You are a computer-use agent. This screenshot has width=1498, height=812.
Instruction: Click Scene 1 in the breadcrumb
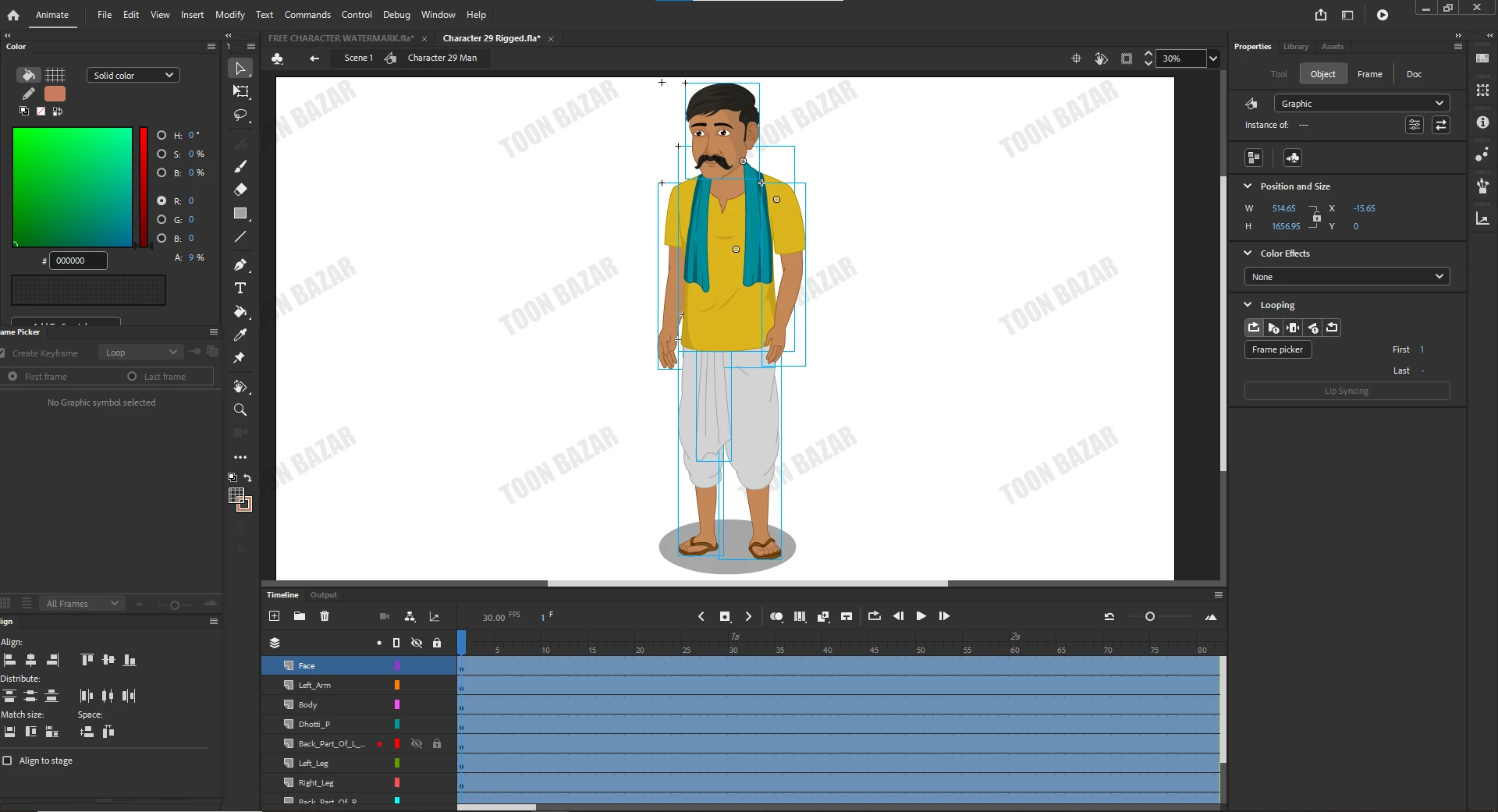coord(358,58)
